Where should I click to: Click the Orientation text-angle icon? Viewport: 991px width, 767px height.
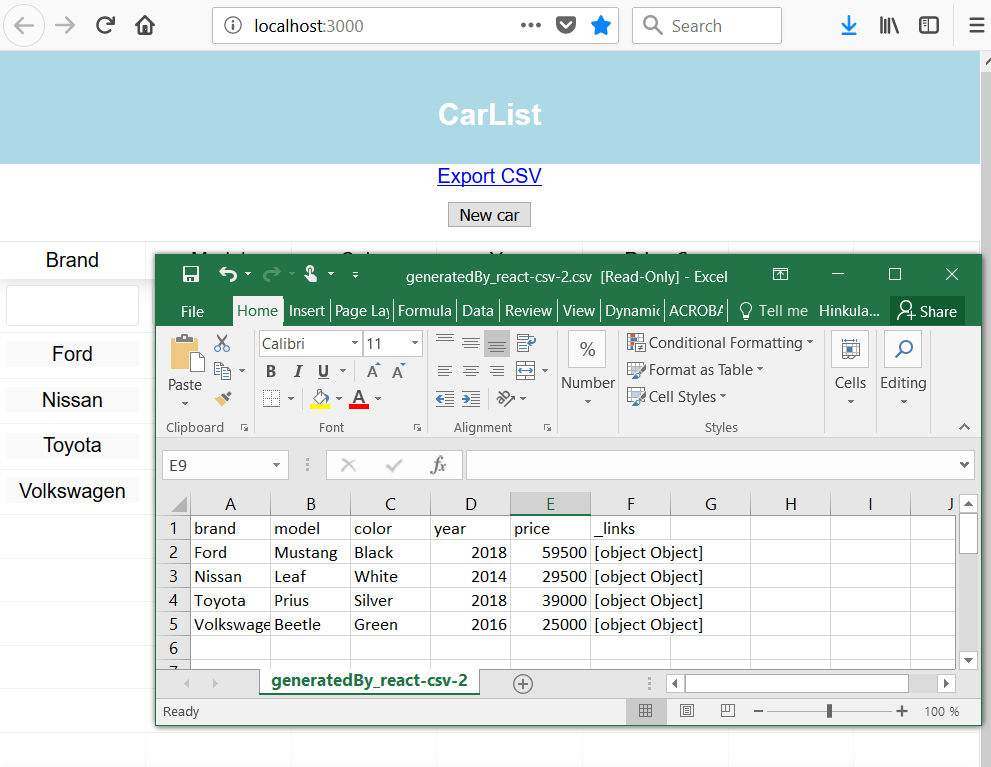click(x=506, y=398)
